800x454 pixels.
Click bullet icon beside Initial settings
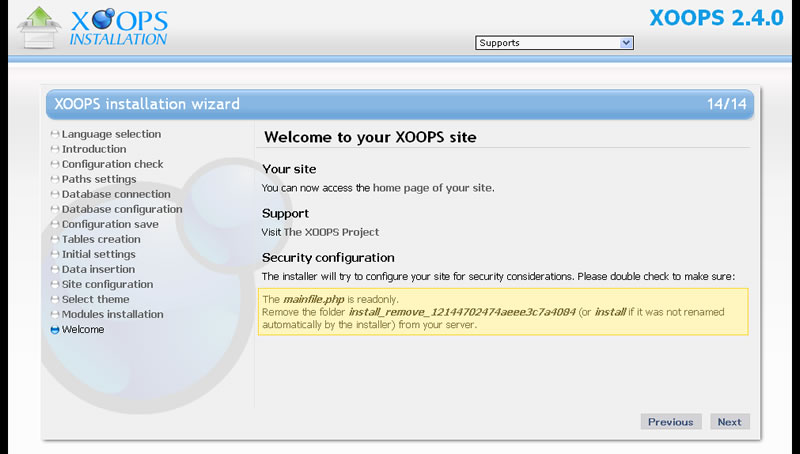point(55,254)
